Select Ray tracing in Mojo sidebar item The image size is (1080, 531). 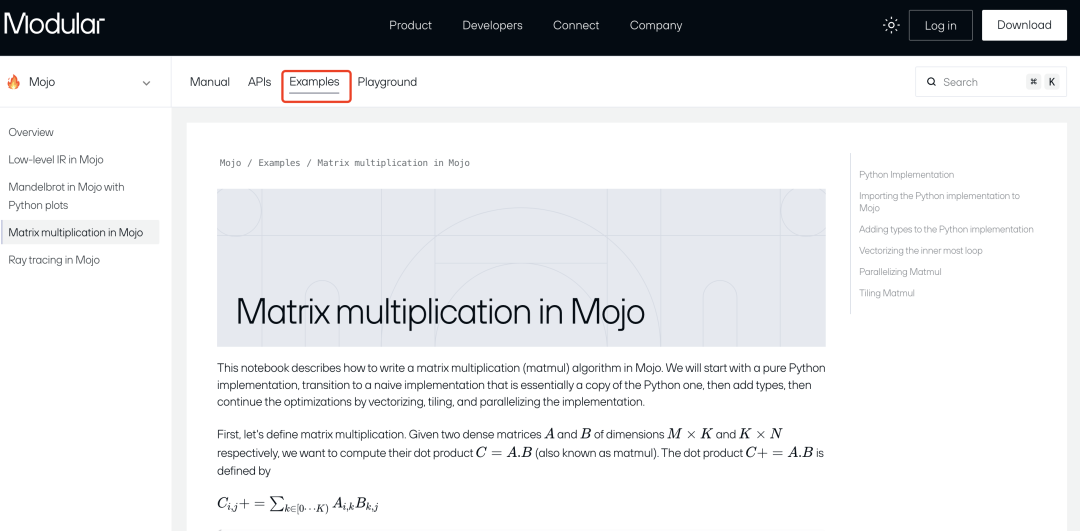coord(54,260)
